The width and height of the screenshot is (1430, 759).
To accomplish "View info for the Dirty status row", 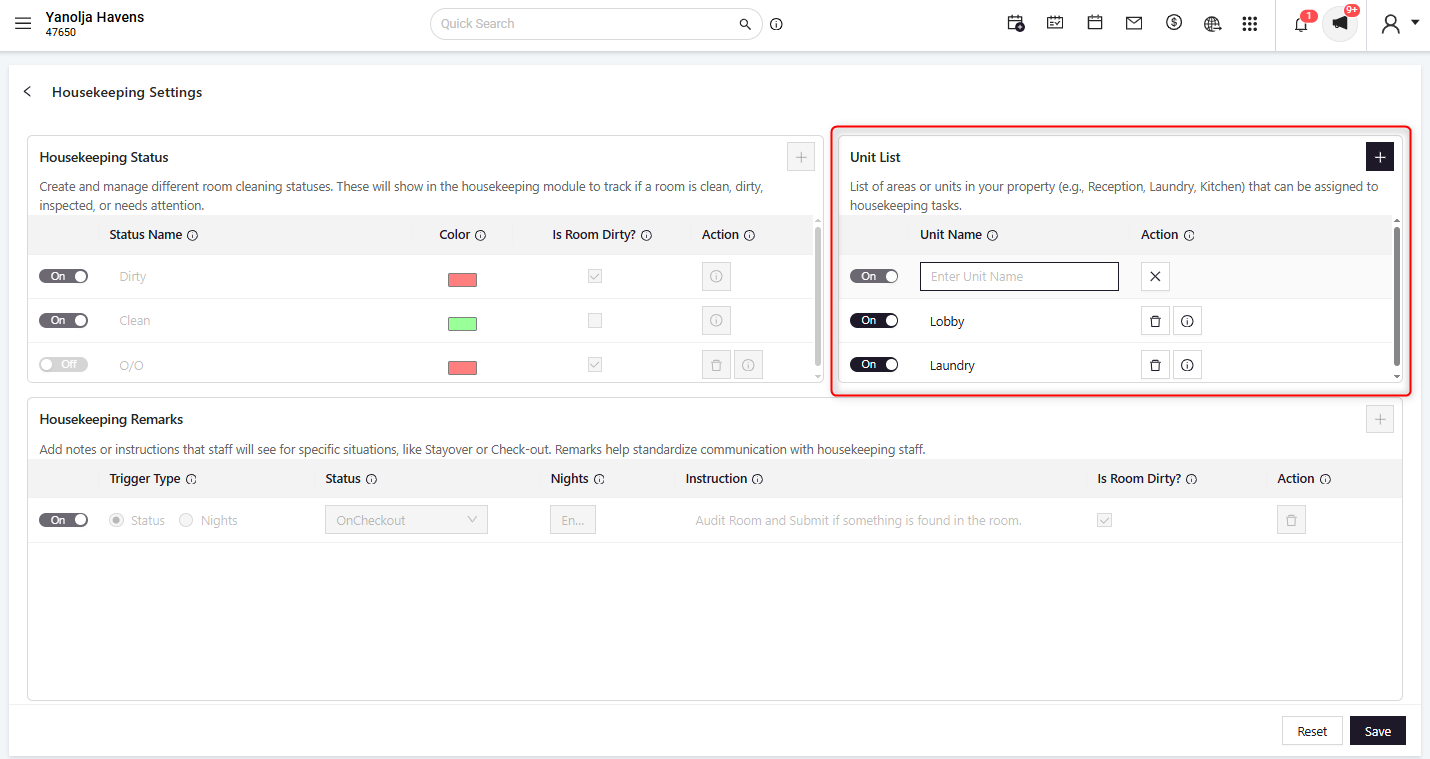I will coord(716,277).
